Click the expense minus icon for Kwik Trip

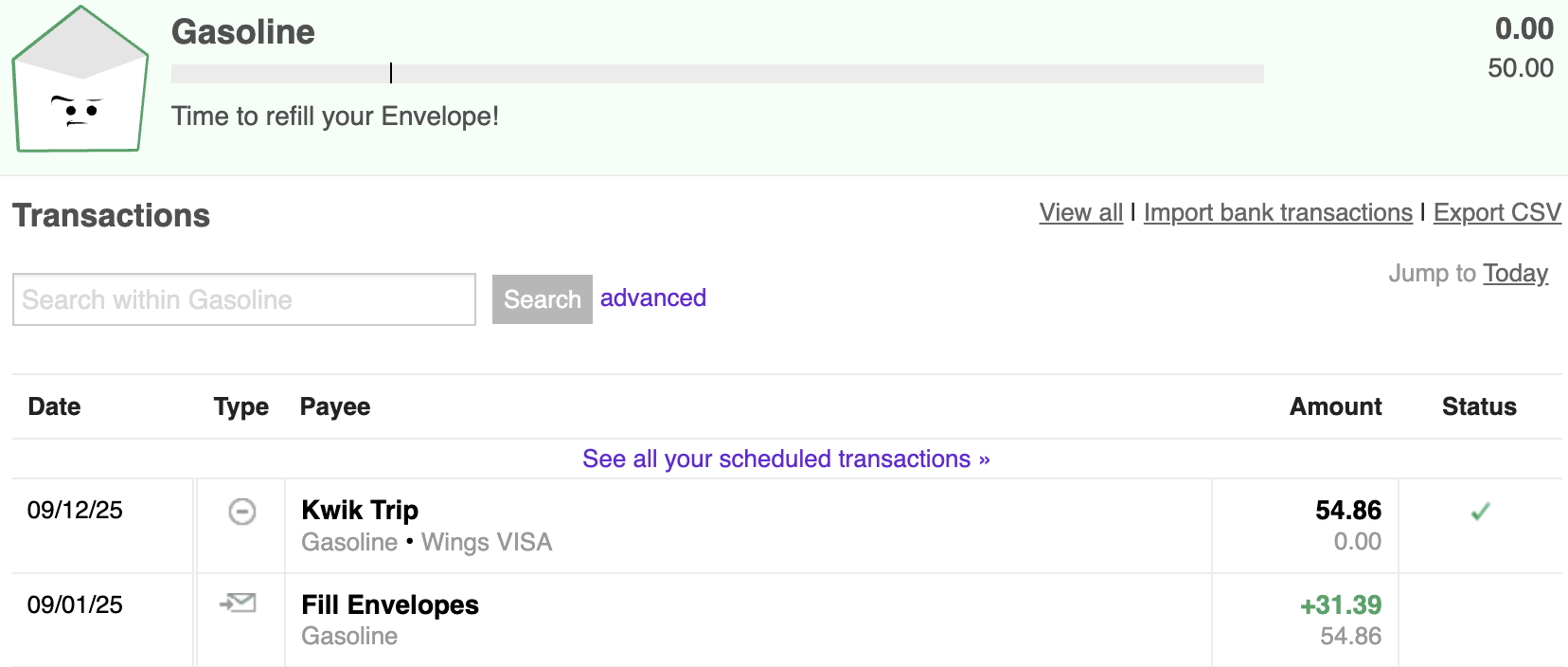242,512
